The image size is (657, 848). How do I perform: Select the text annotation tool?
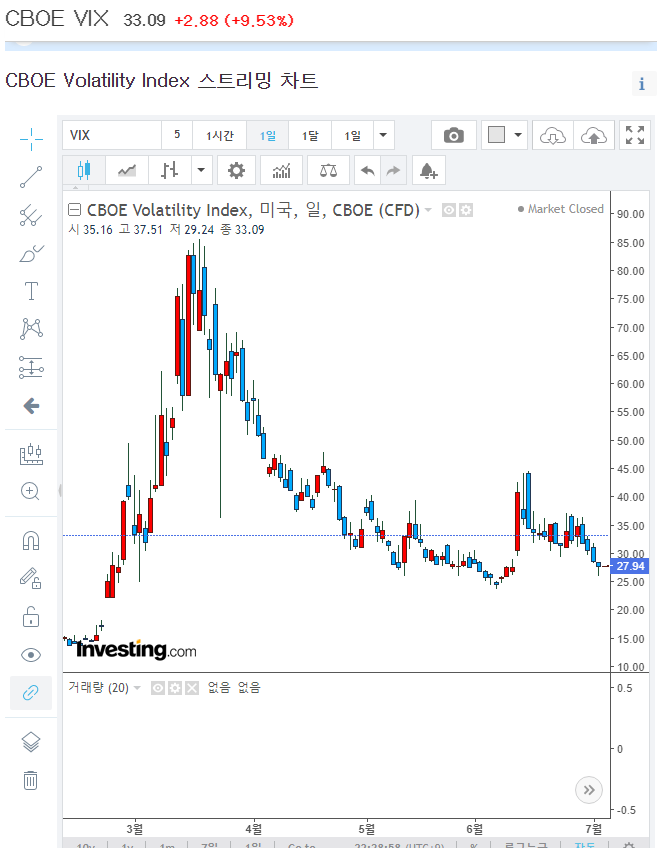click(31, 291)
